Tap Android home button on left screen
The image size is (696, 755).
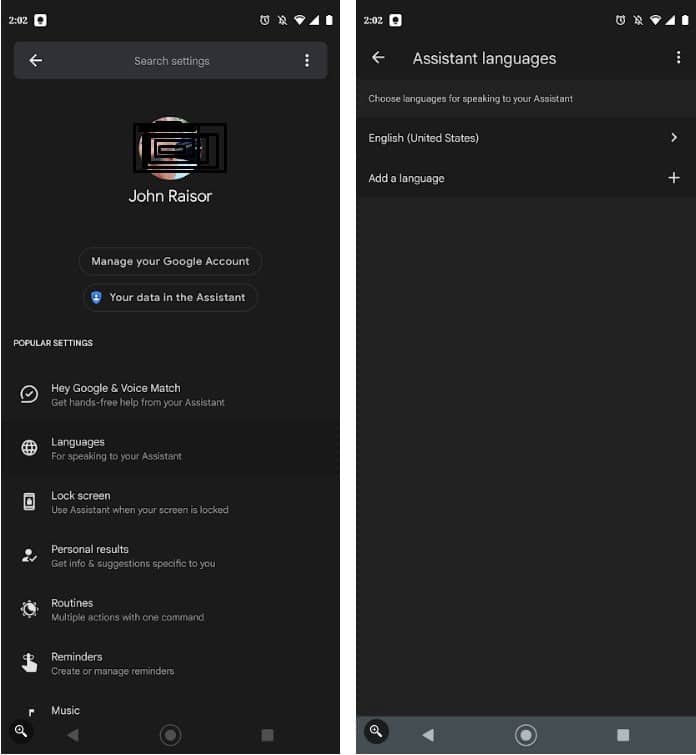pos(171,735)
